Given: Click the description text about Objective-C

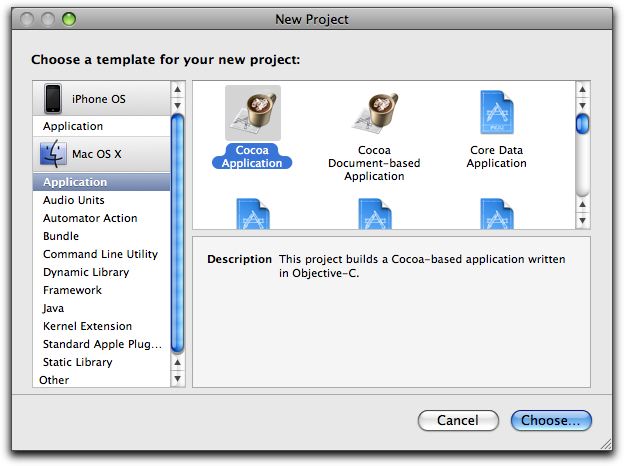Looking at the screenshot, I should 422,266.
